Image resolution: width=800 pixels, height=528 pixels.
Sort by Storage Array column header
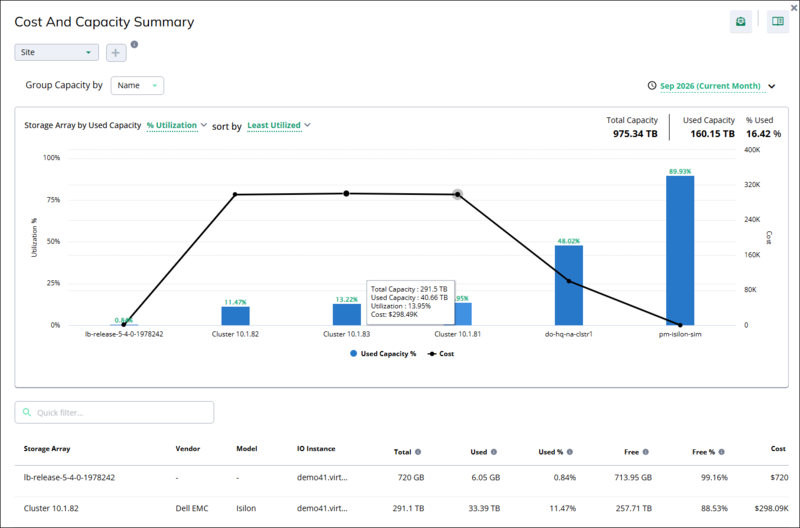(x=47, y=449)
